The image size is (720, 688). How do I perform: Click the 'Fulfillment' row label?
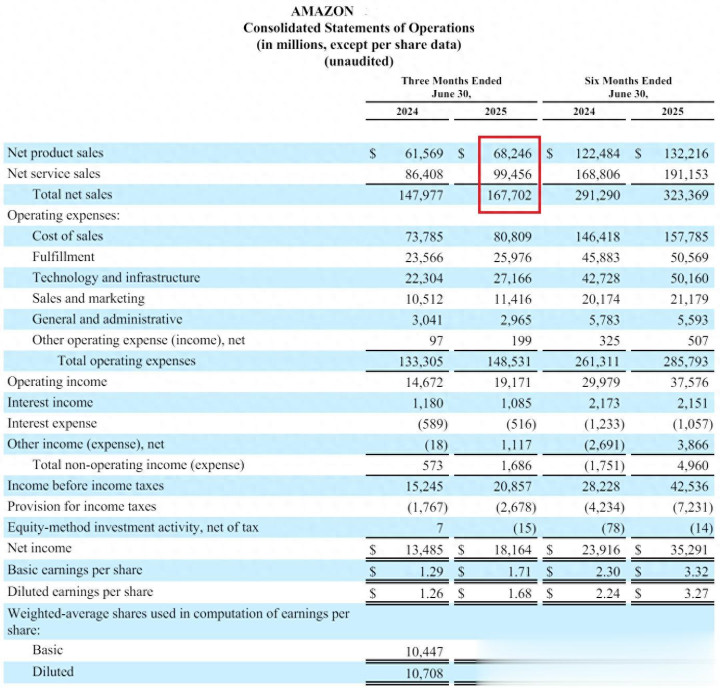(x=63, y=257)
